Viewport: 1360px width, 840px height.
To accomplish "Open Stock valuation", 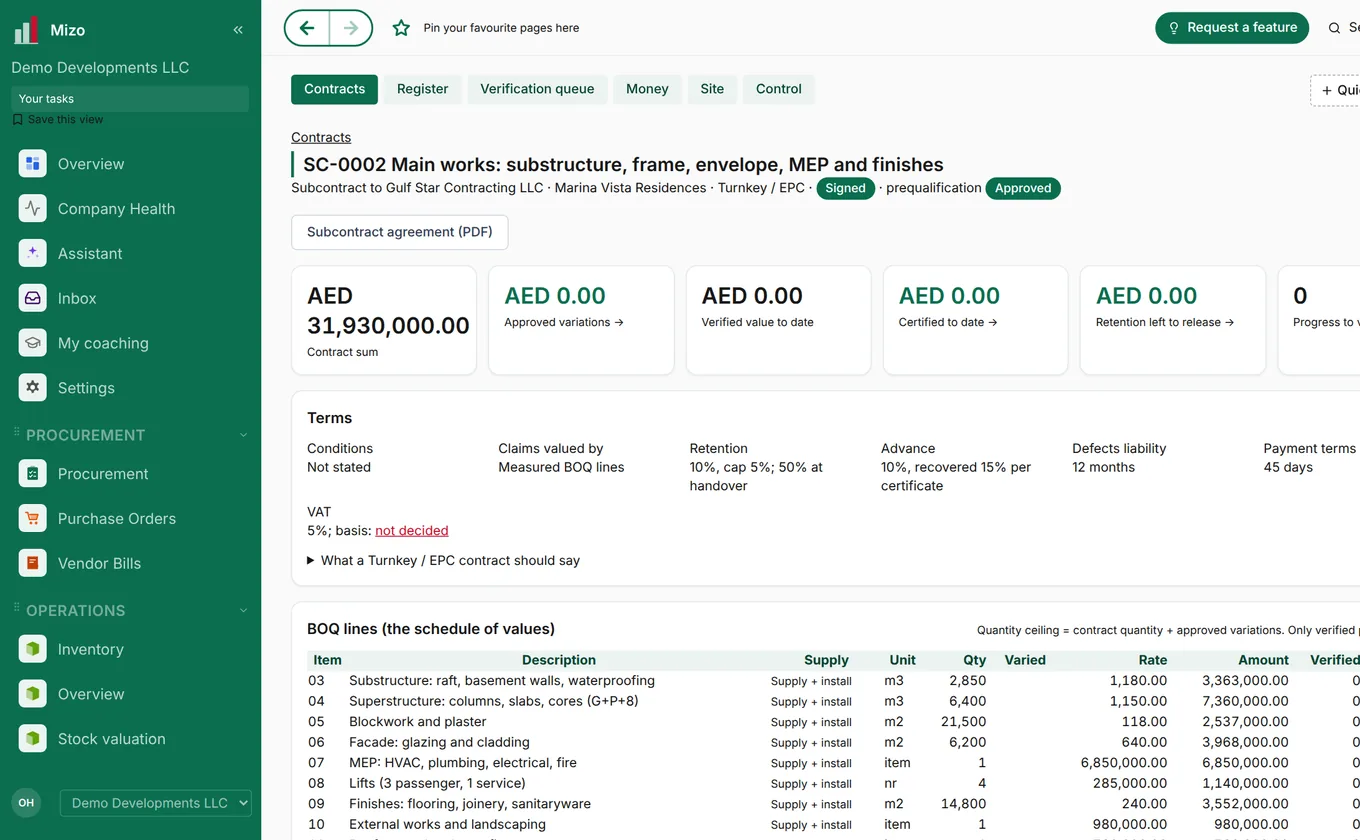I will (x=112, y=739).
